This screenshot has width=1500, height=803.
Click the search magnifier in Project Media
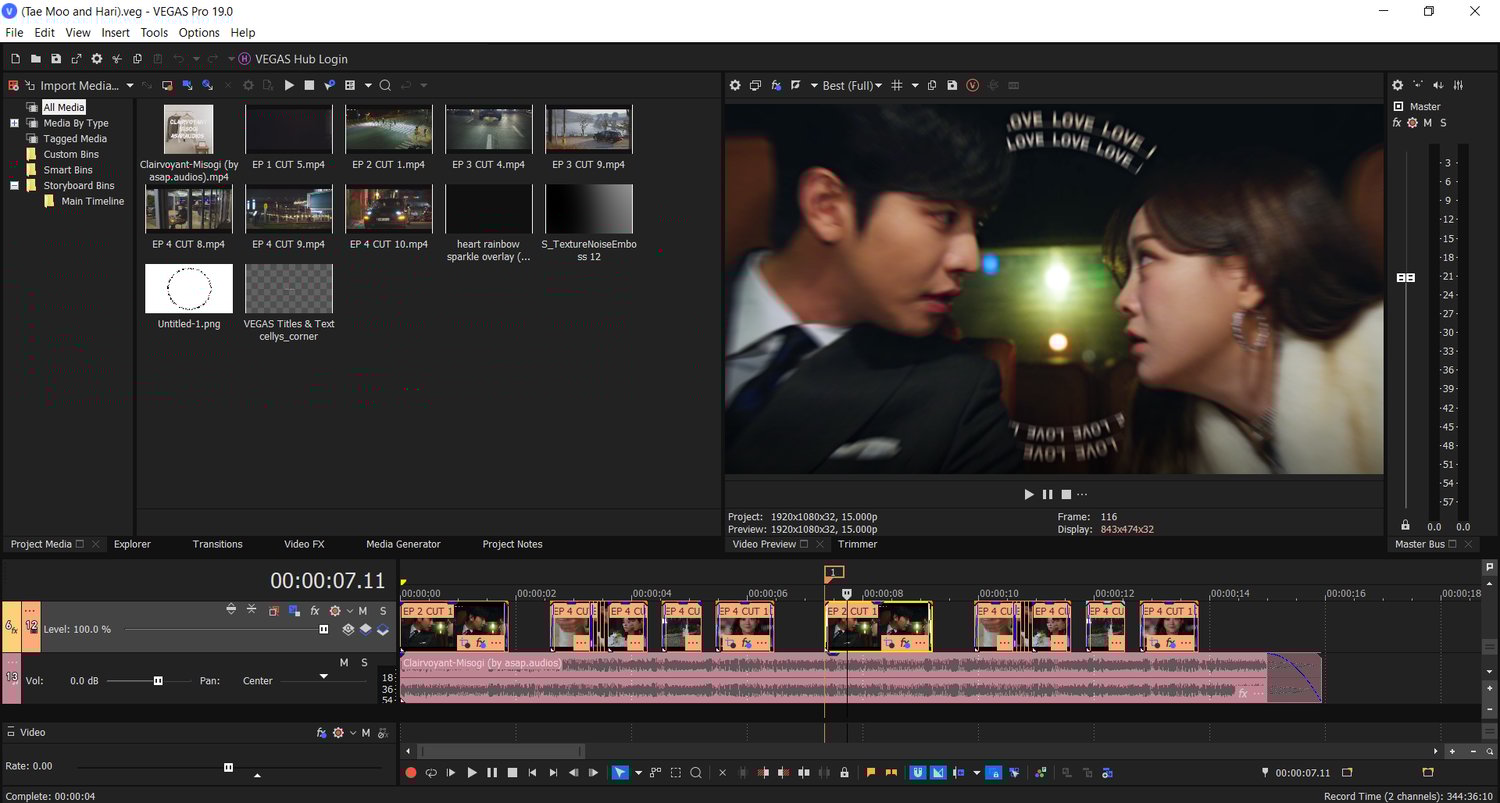coord(385,86)
